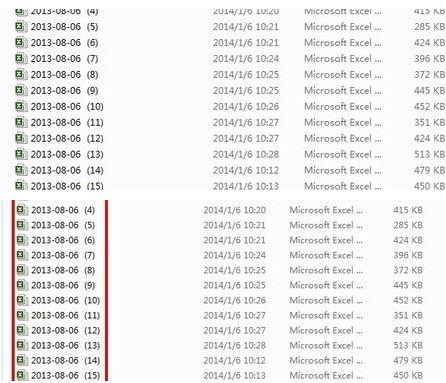Click size 452 KB in lower list

[x=408, y=300]
